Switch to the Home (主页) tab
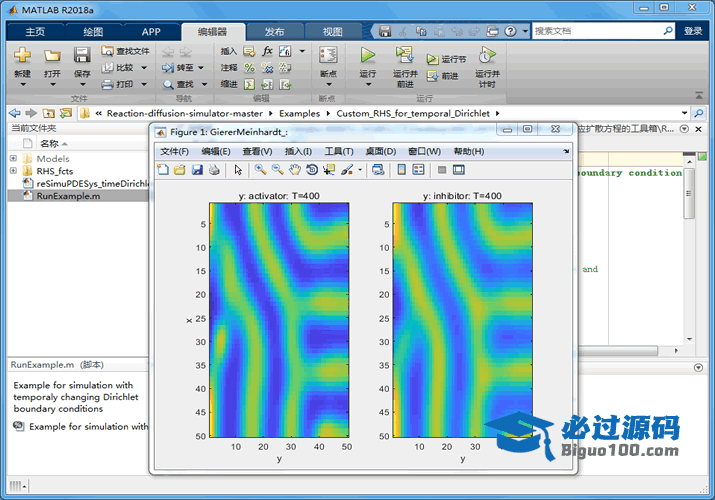This screenshot has width=715, height=500. tap(36, 31)
